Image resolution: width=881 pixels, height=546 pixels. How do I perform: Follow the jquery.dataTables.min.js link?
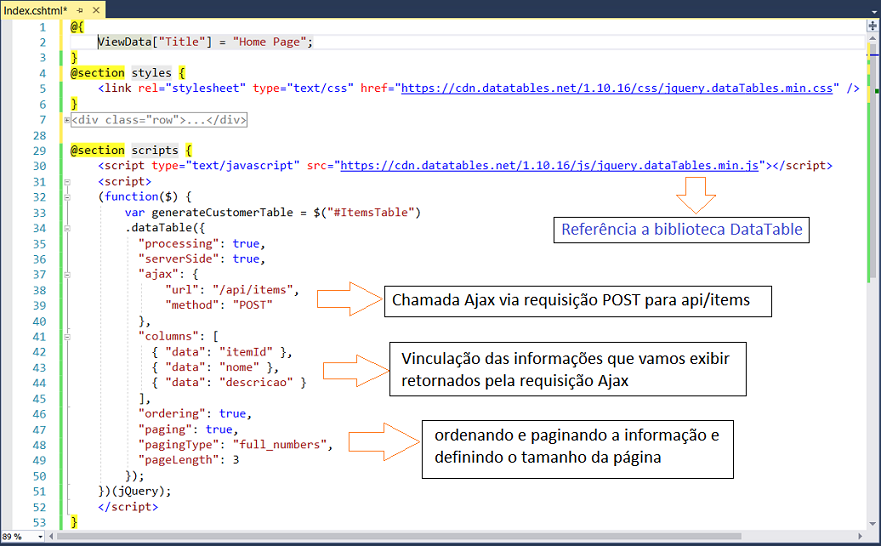pyautogui.click(x=549, y=165)
